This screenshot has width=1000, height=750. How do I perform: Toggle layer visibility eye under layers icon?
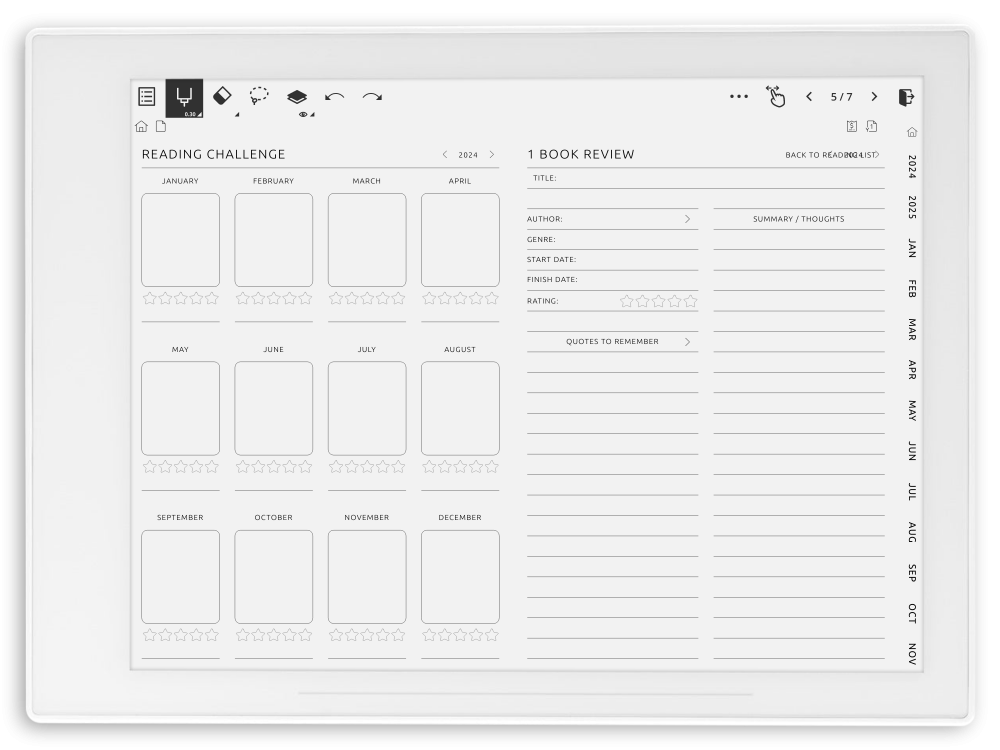pos(304,115)
